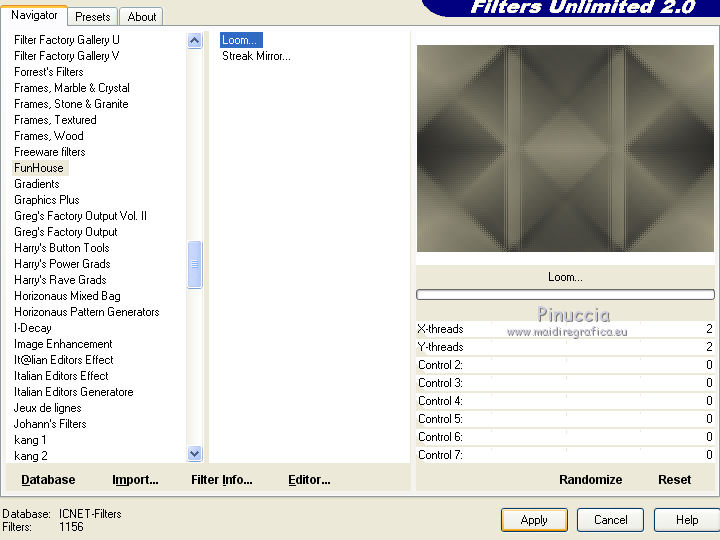Click Apply to run the filter

(x=534, y=520)
